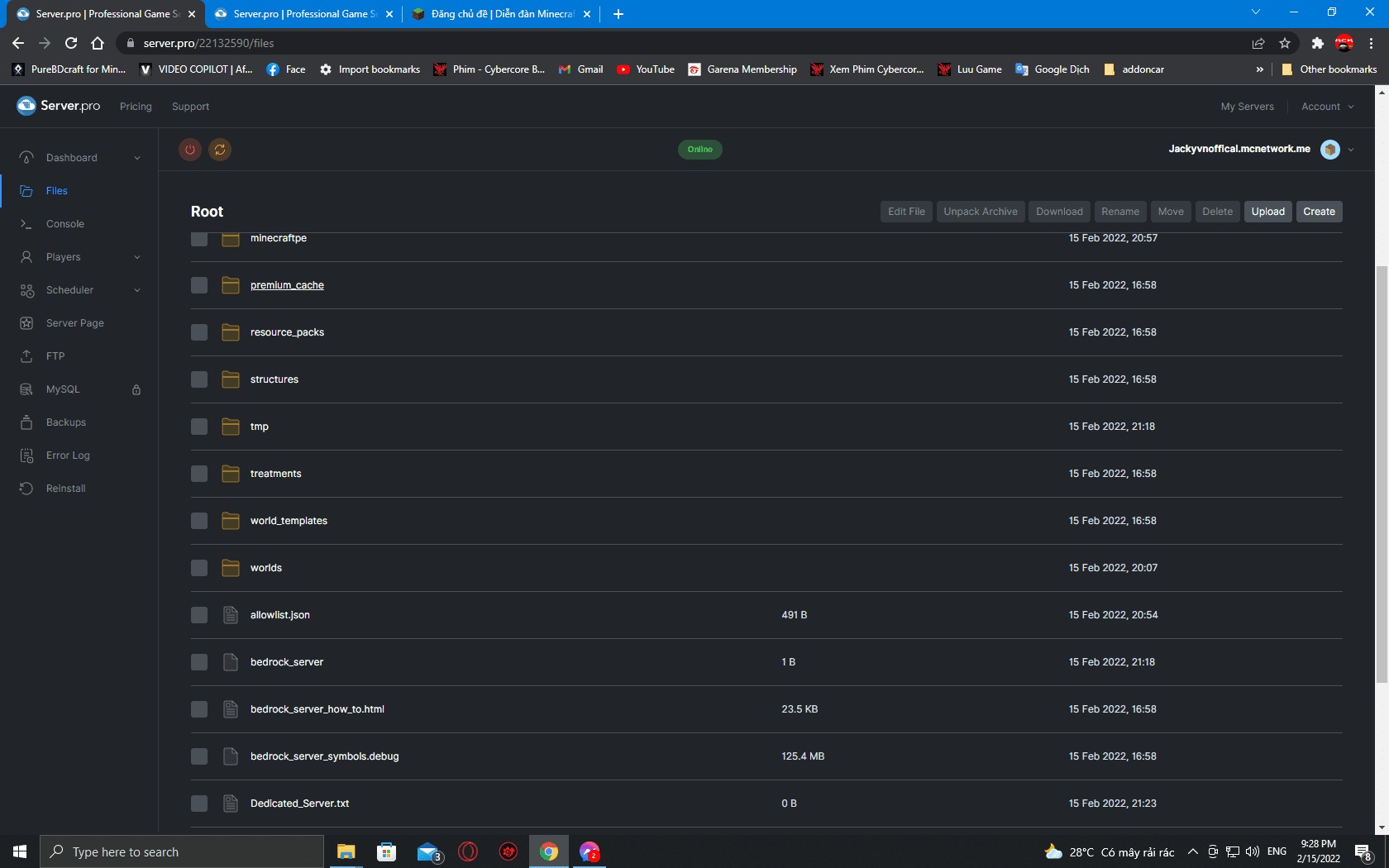
Task: Select the resource_packs folder checkbox
Action: coord(199,332)
